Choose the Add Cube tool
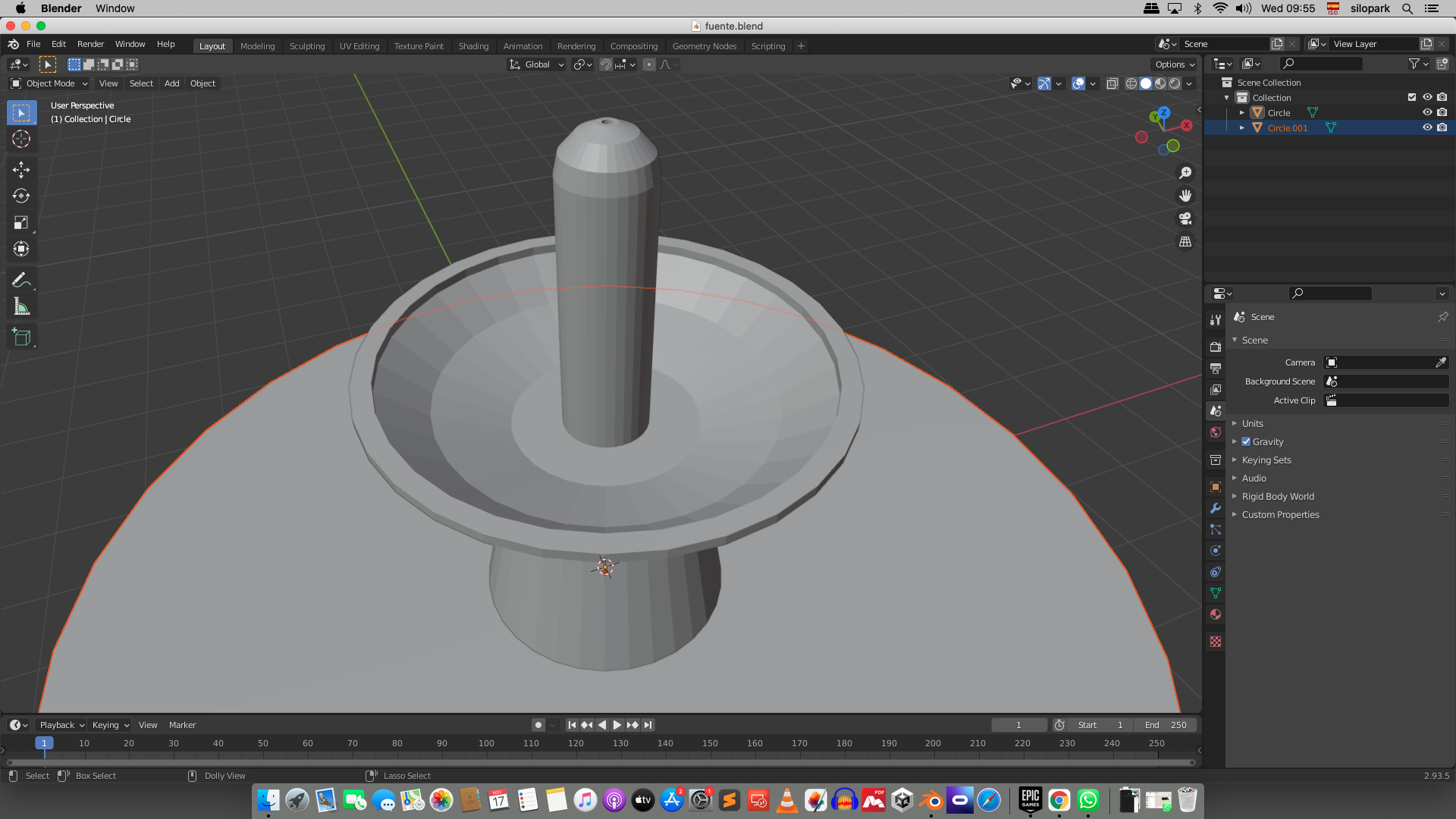This screenshot has height=819, width=1456. coord(21,337)
